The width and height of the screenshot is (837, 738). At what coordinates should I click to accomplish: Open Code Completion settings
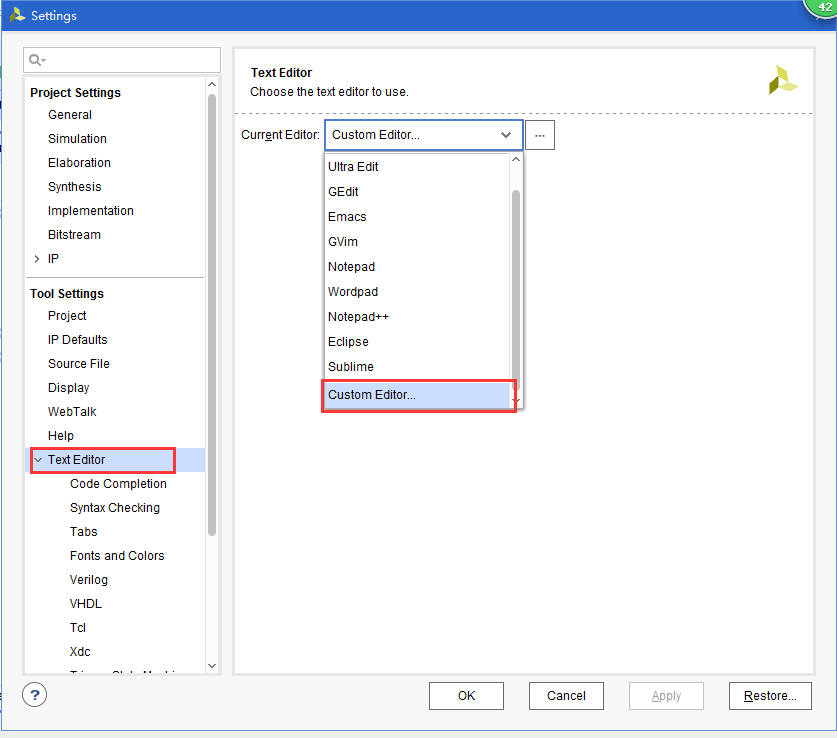pyautogui.click(x=118, y=484)
